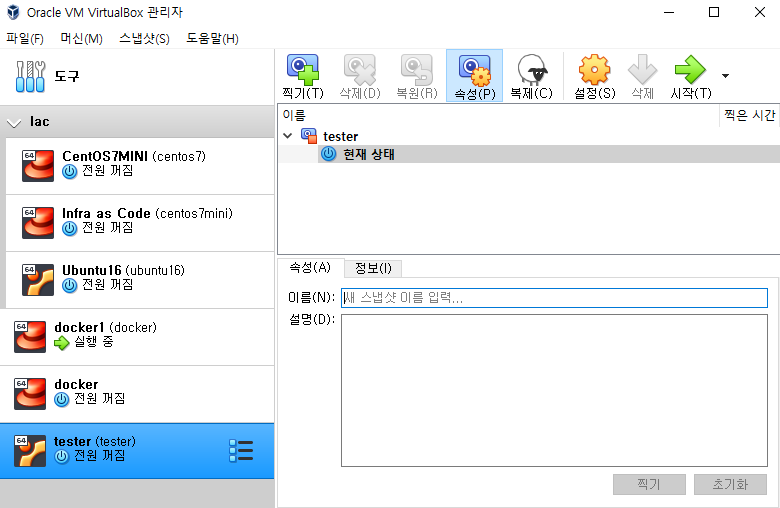
Task: Open the Help (도움말) menu
Action: (212, 38)
